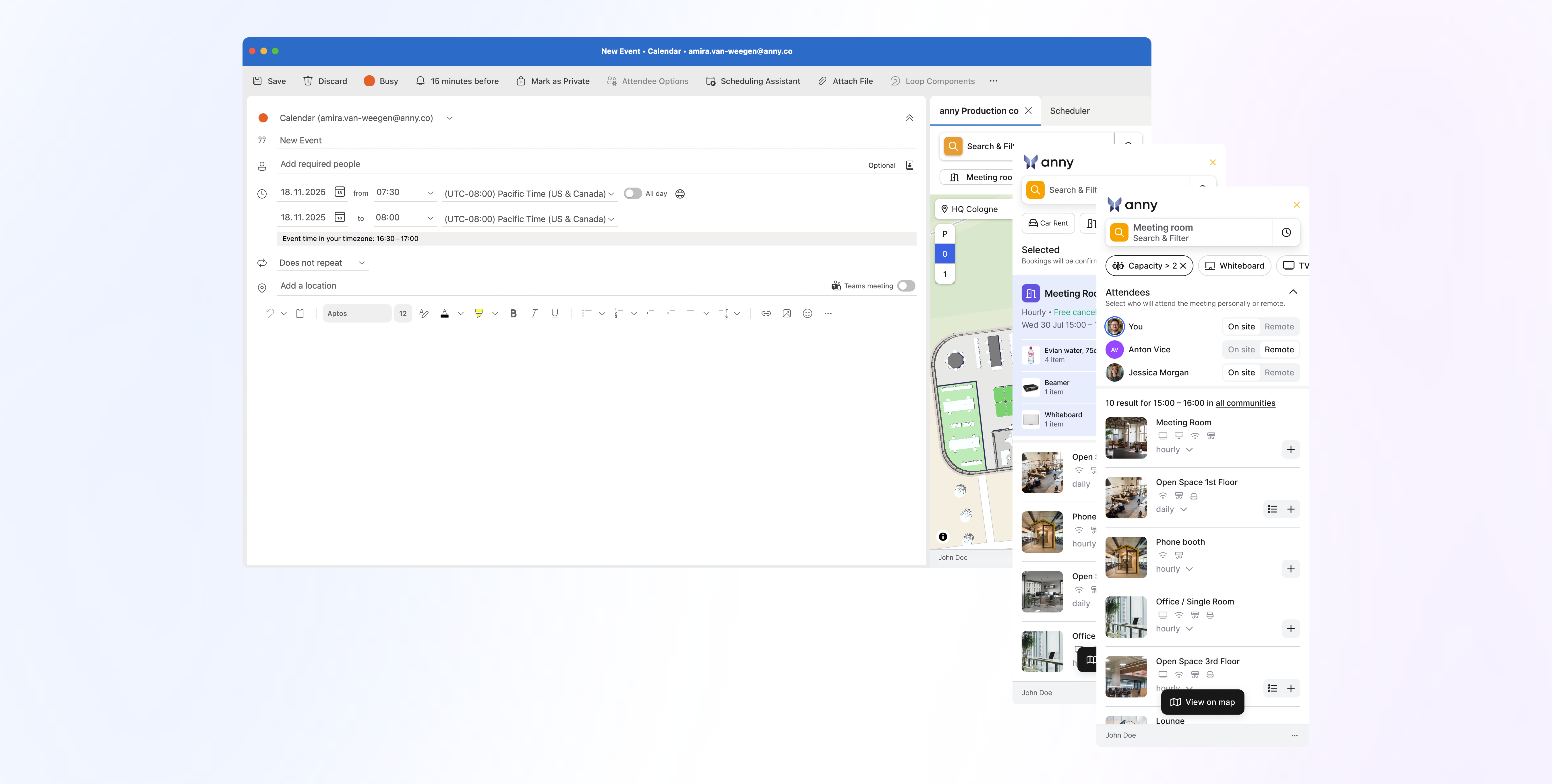The width and height of the screenshot is (1552, 784).
Task: Insert a hyperlink in the event body
Action: (766, 313)
